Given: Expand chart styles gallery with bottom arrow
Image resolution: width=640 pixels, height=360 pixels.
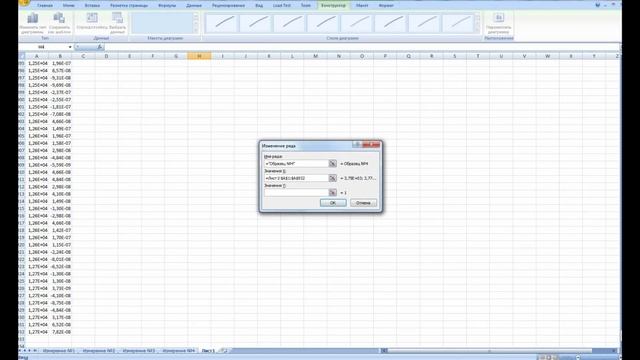Looking at the screenshot, I should click(478, 30).
